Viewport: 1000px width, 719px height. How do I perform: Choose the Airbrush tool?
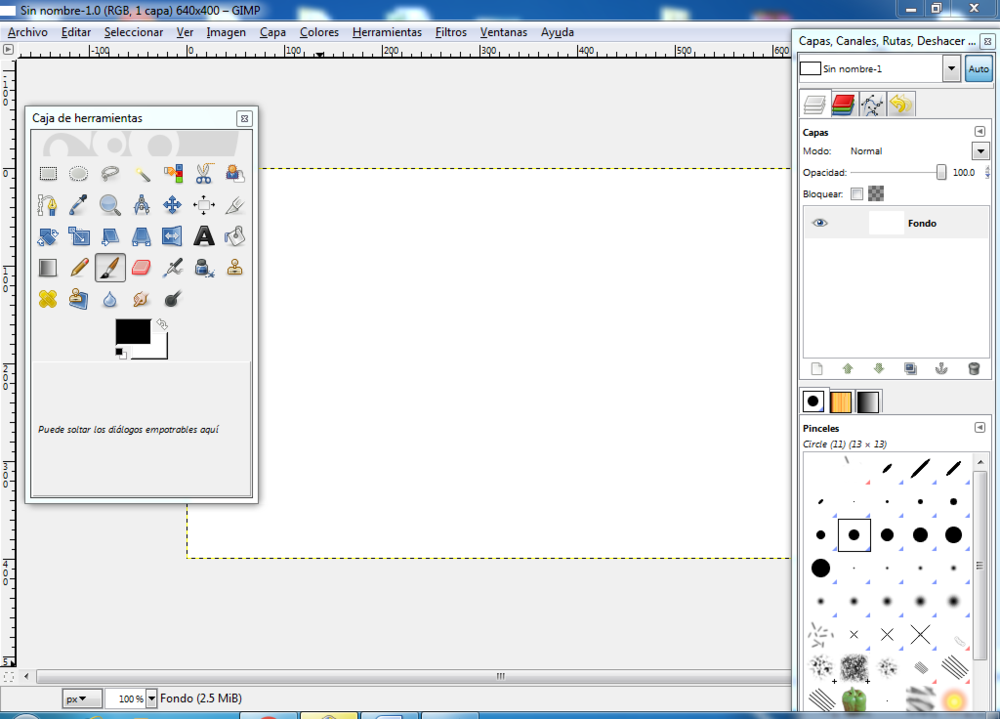tap(172, 267)
